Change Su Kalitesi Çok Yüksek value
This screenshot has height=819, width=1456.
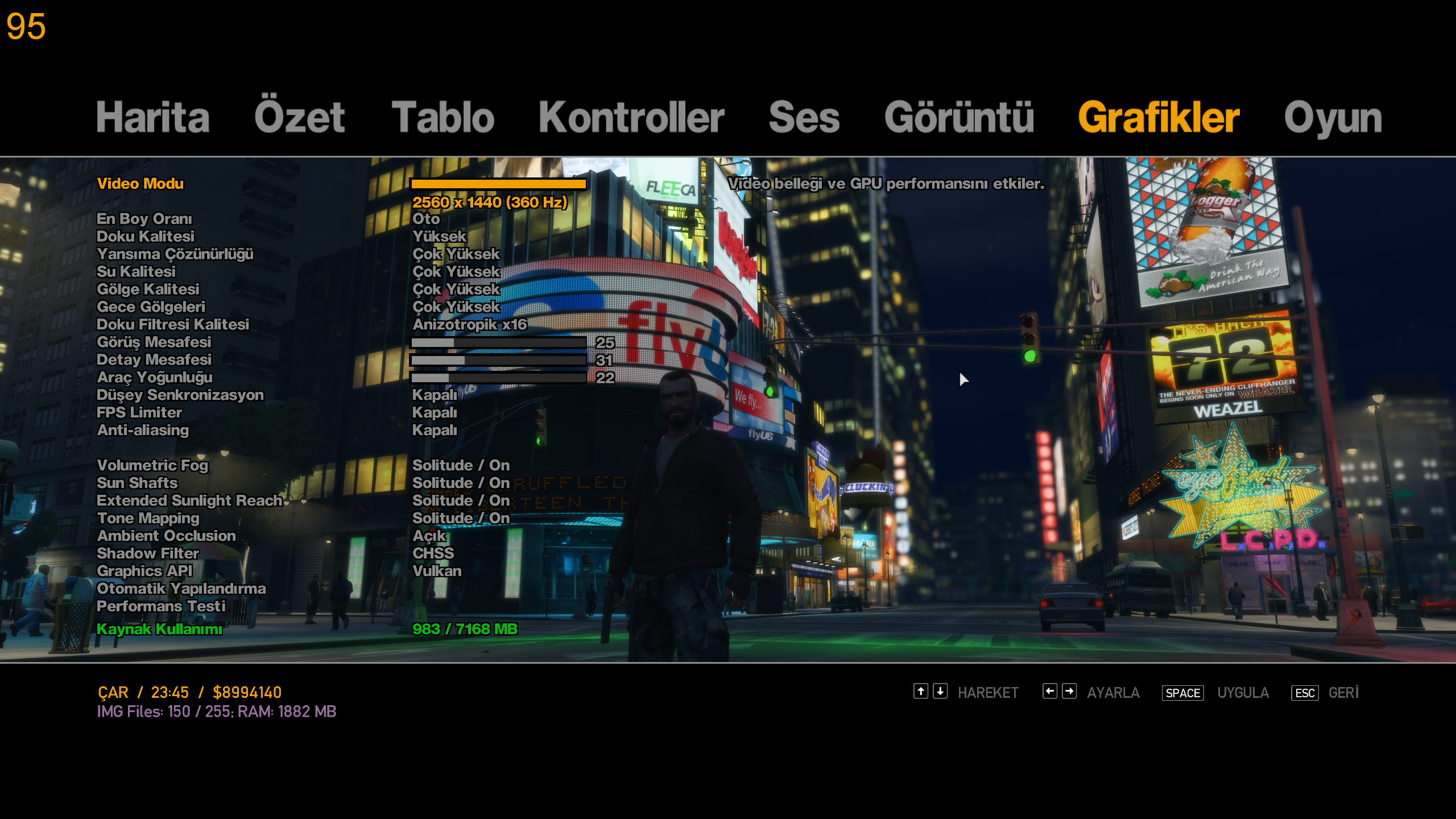tap(456, 272)
